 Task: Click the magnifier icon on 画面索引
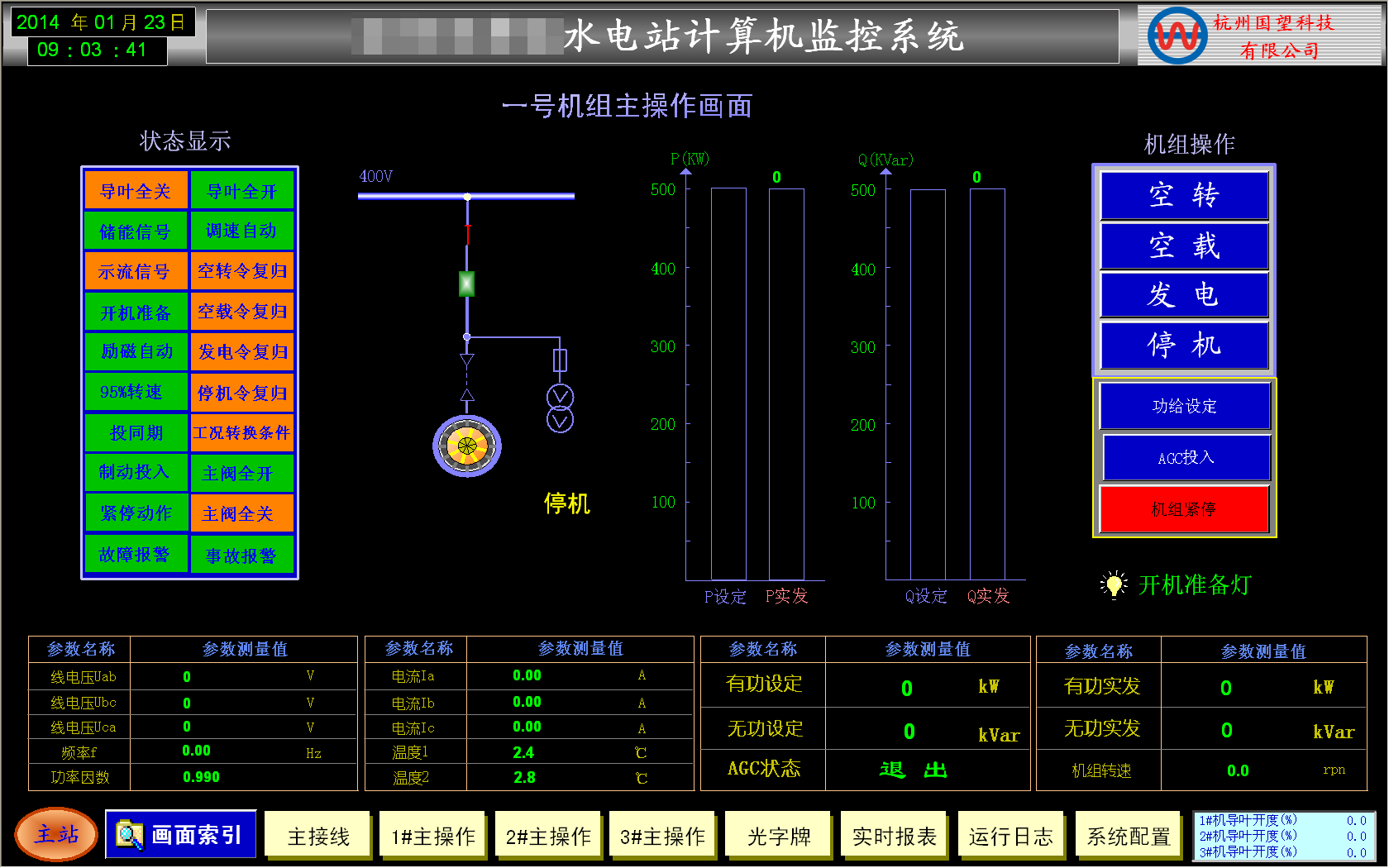coord(129,835)
